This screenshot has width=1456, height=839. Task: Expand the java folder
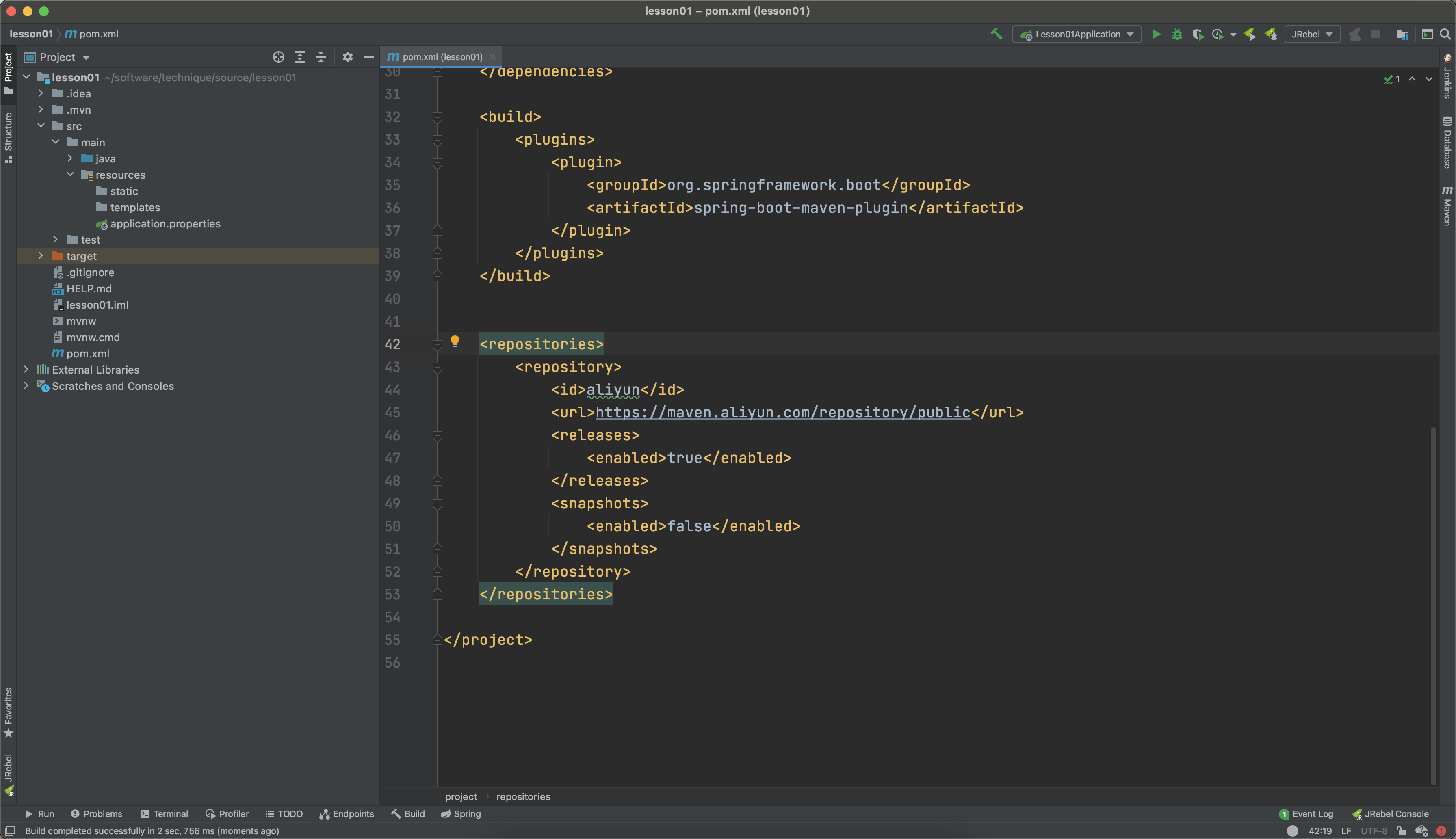[x=70, y=158]
